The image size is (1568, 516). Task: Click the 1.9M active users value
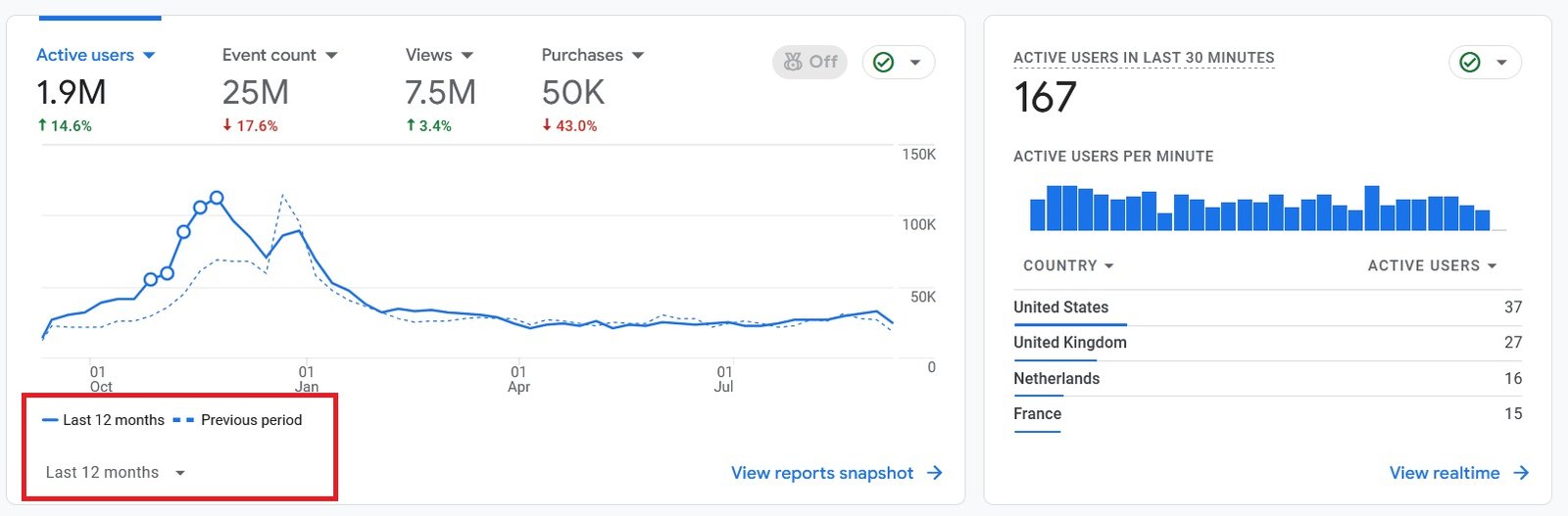pos(71,92)
